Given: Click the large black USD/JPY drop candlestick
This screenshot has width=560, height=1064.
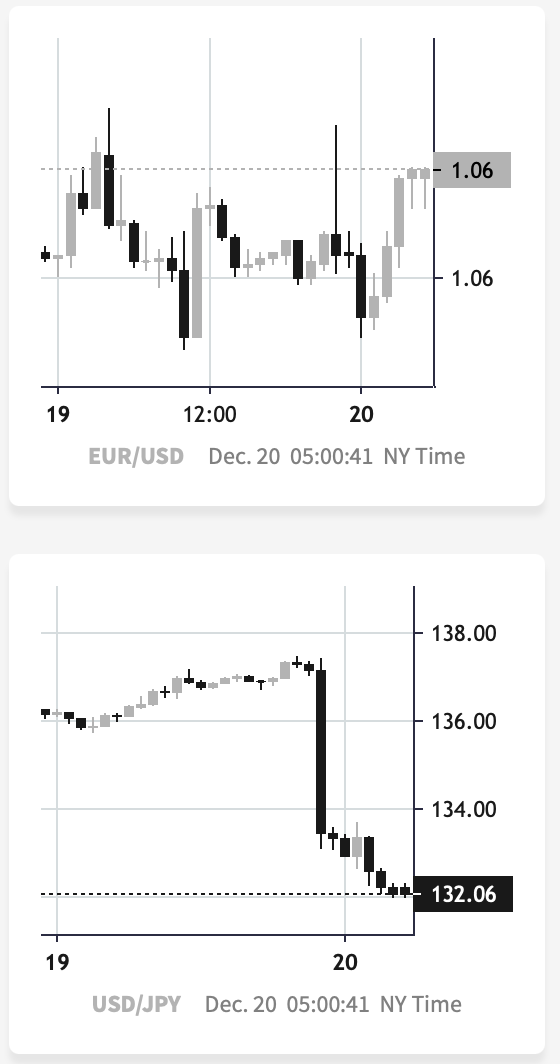Looking at the screenshot, I should click(x=321, y=752).
